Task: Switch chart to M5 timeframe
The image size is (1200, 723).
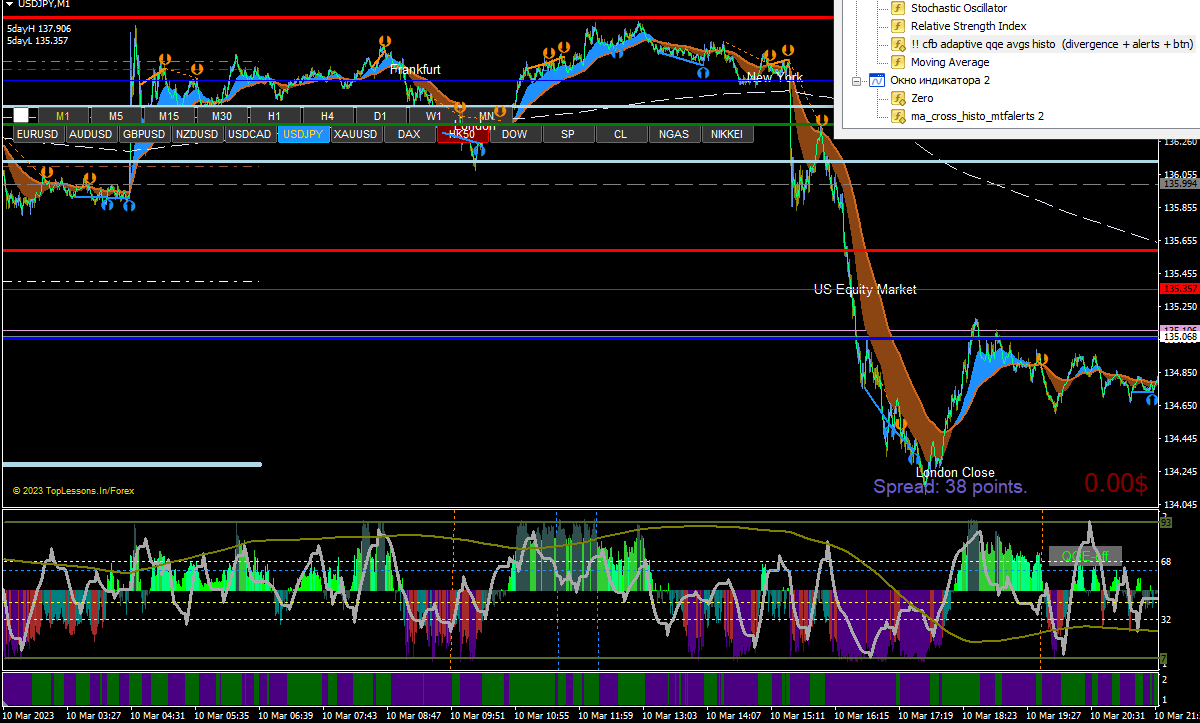Action: [x=116, y=115]
